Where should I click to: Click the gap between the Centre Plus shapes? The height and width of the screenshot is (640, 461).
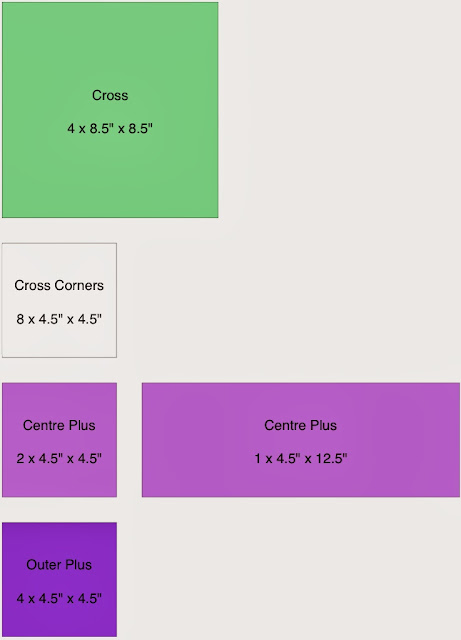[129, 440]
